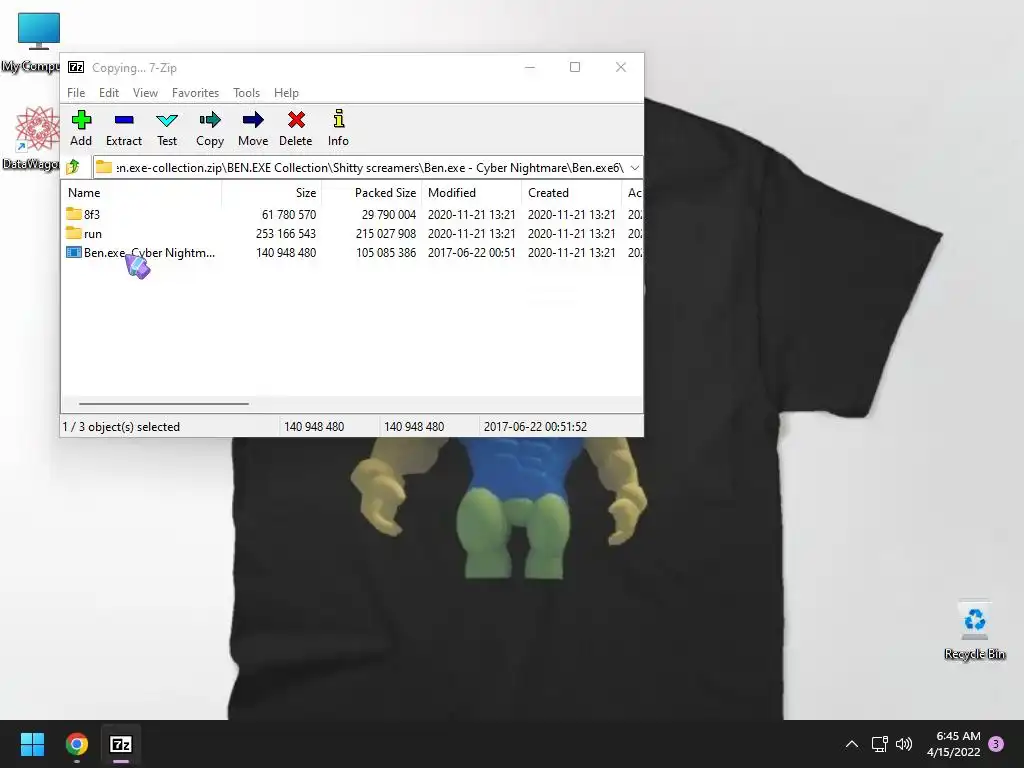The height and width of the screenshot is (768, 1024).
Task: Click modified date 2017-06-22 00:51
Action: [472, 253]
